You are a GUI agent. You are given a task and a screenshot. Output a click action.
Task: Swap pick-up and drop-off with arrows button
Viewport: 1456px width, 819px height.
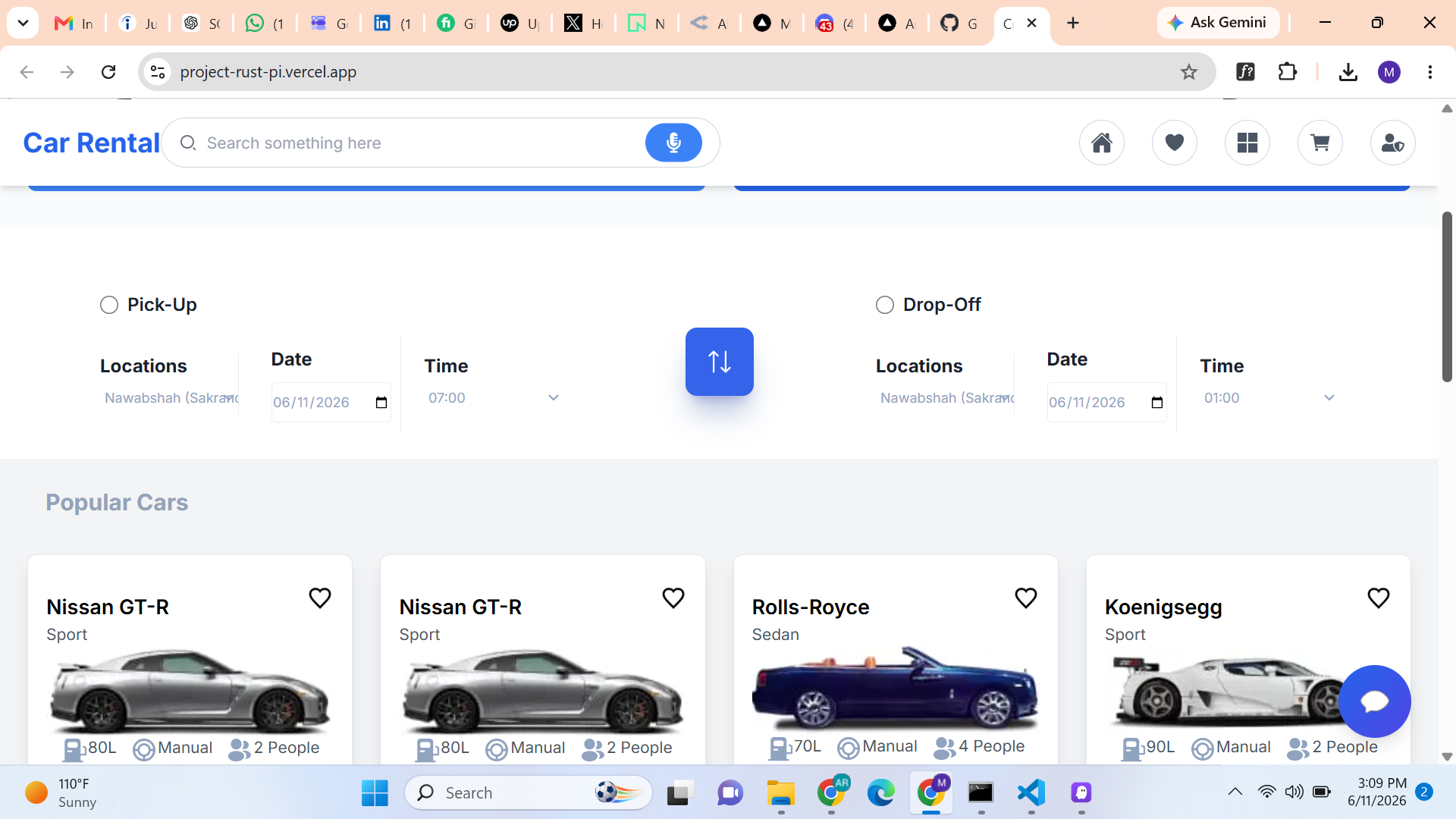[x=720, y=362]
